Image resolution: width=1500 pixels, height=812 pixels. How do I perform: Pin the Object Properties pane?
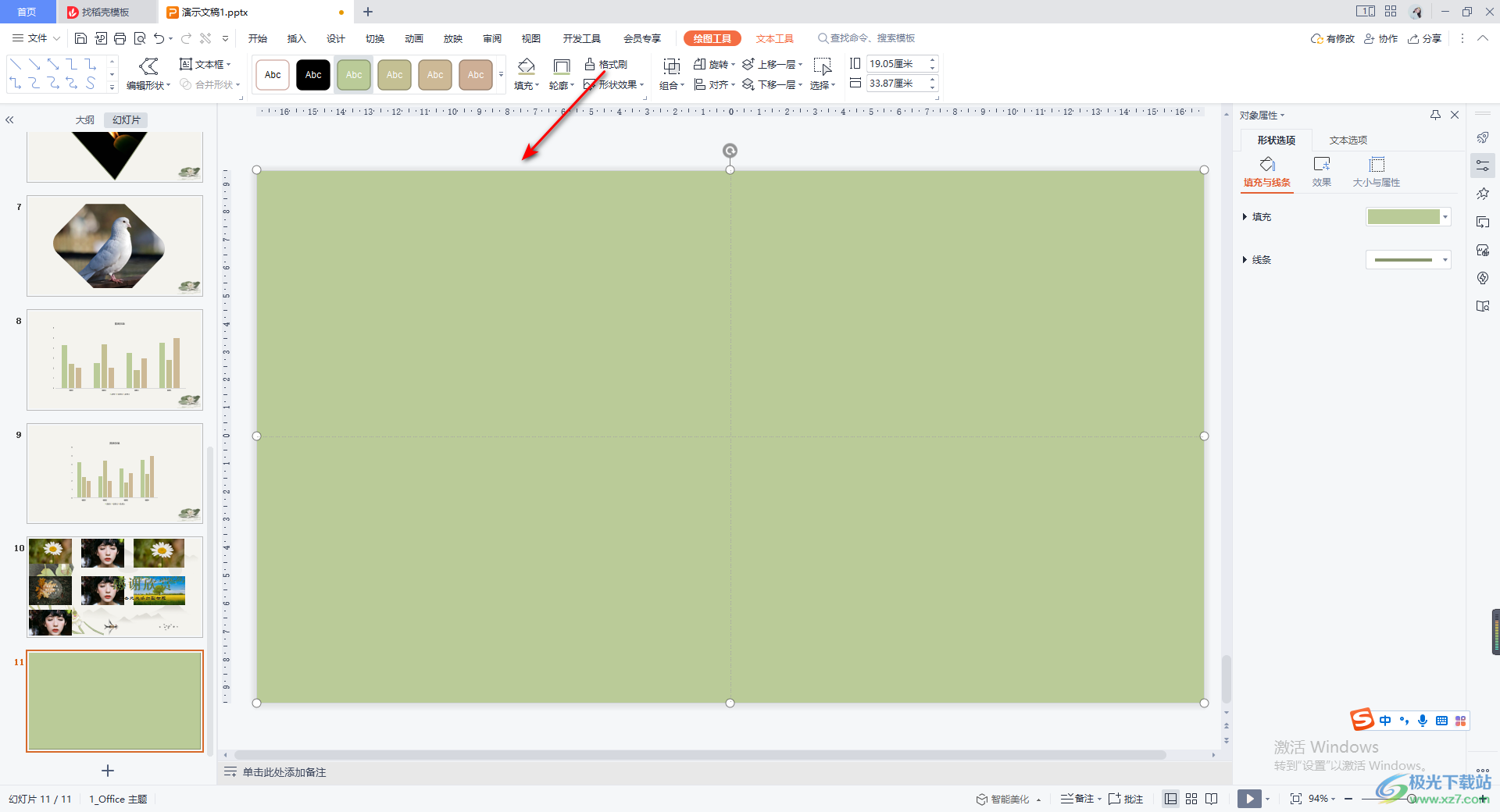[1435, 115]
